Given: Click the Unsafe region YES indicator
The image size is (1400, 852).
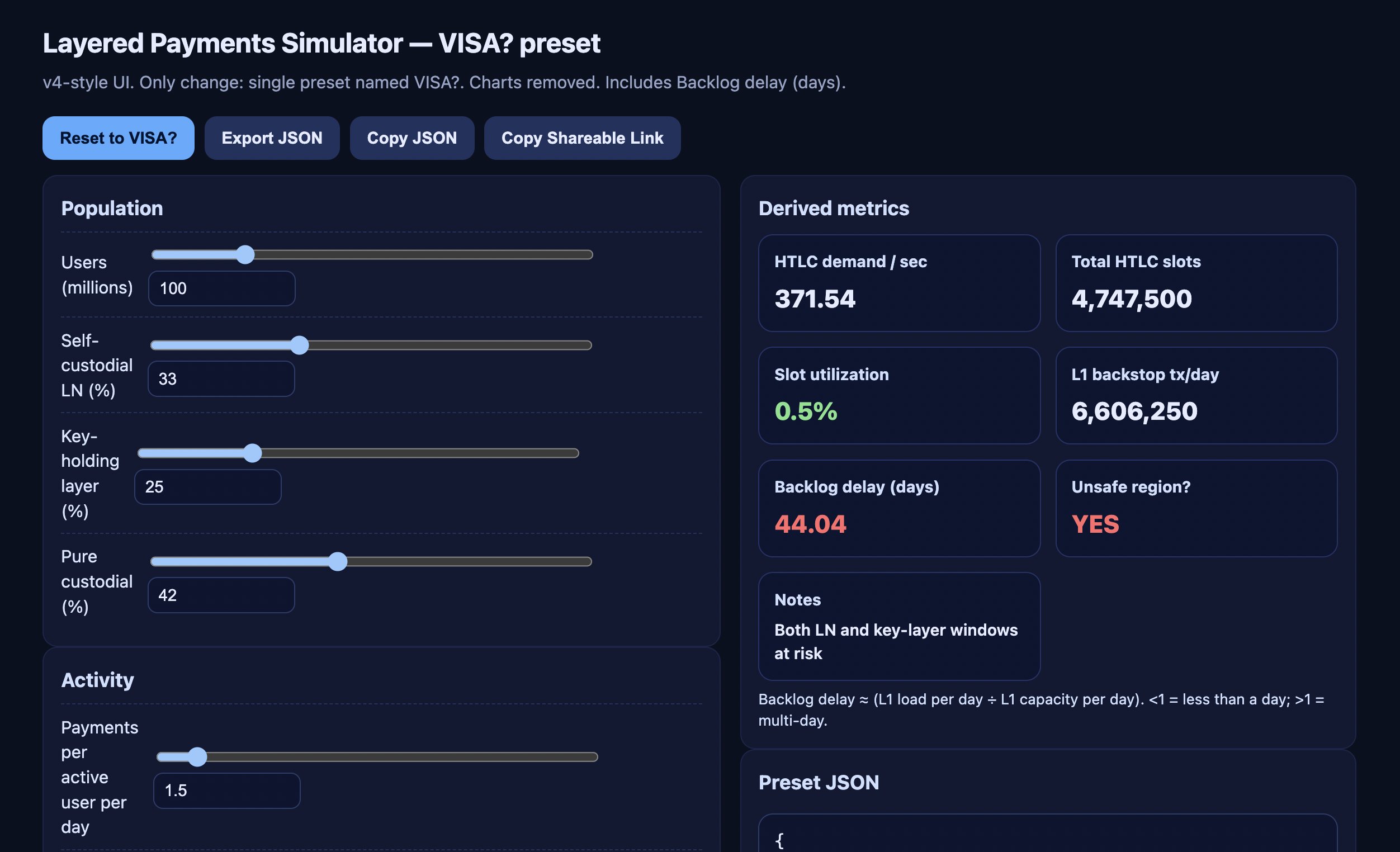Looking at the screenshot, I should [x=1095, y=524].
